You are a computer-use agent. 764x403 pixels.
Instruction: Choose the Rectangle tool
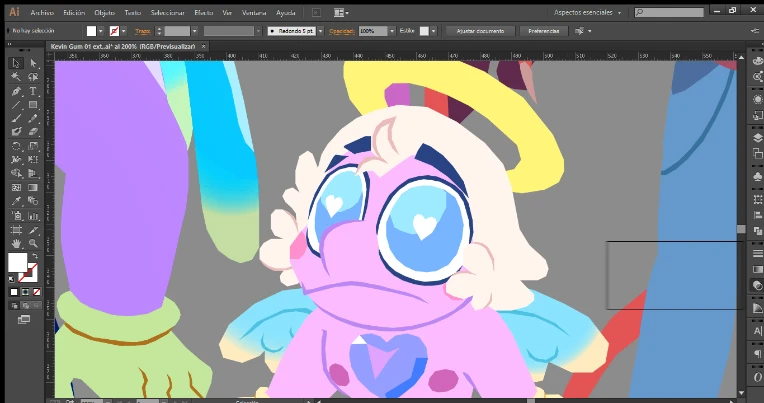[x=33, y=105]
